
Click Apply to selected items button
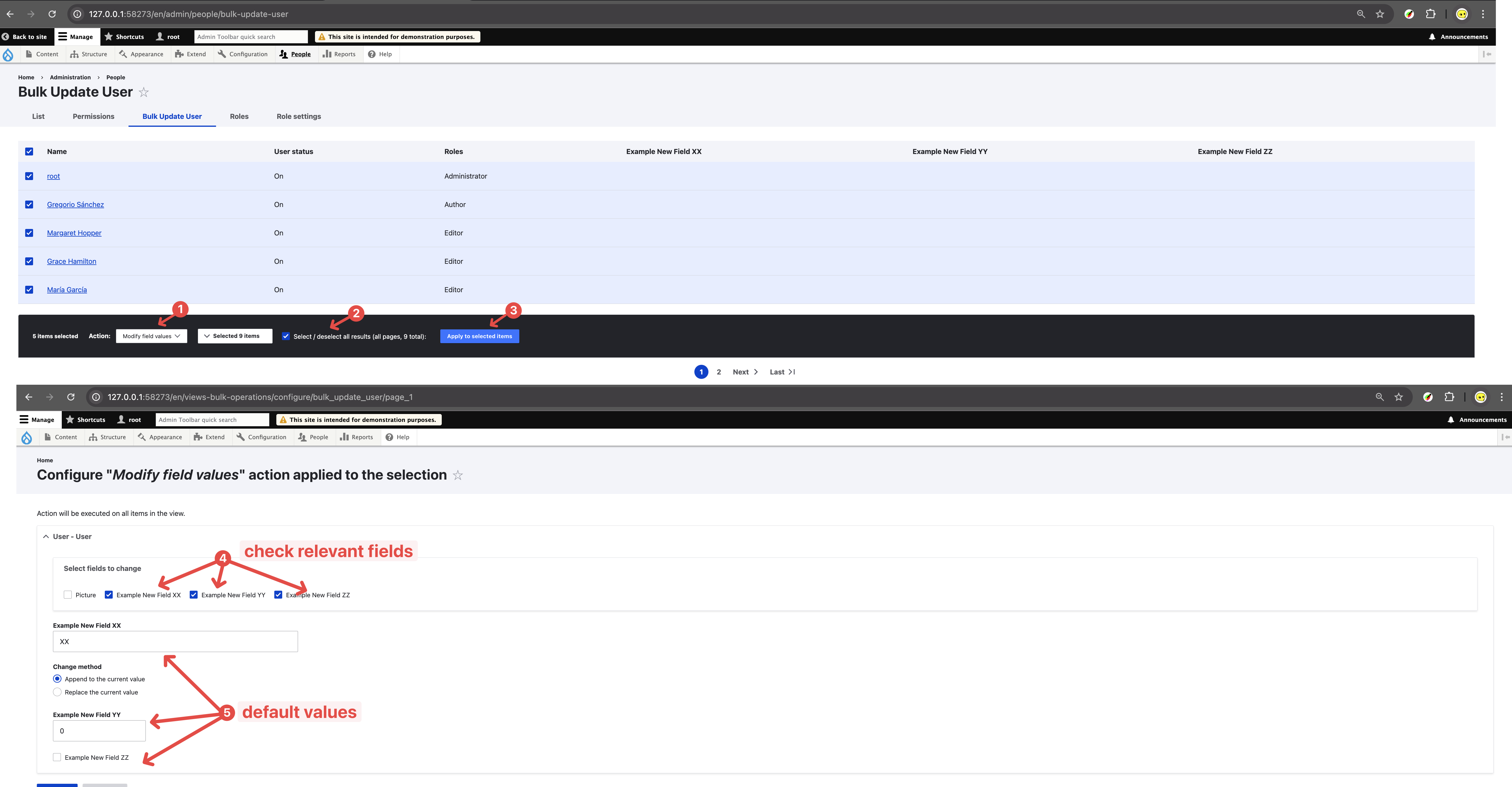479,336
